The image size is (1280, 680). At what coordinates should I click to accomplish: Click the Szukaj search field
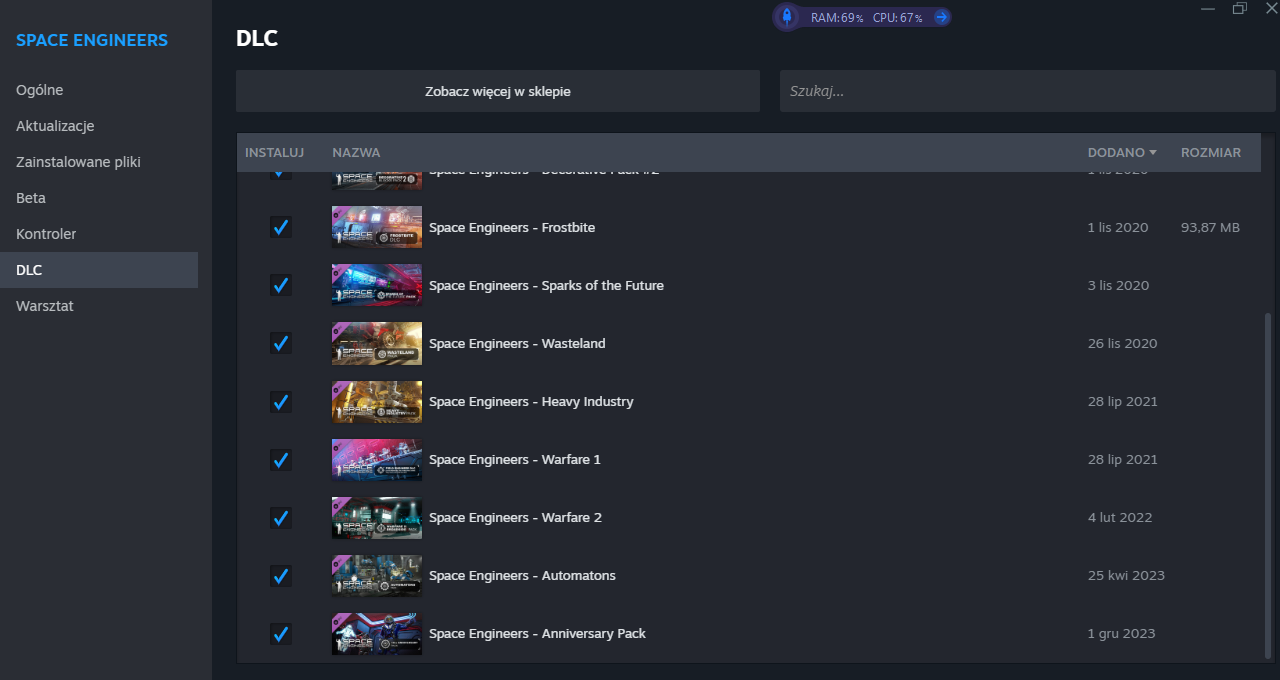[x=1027, y=91]
